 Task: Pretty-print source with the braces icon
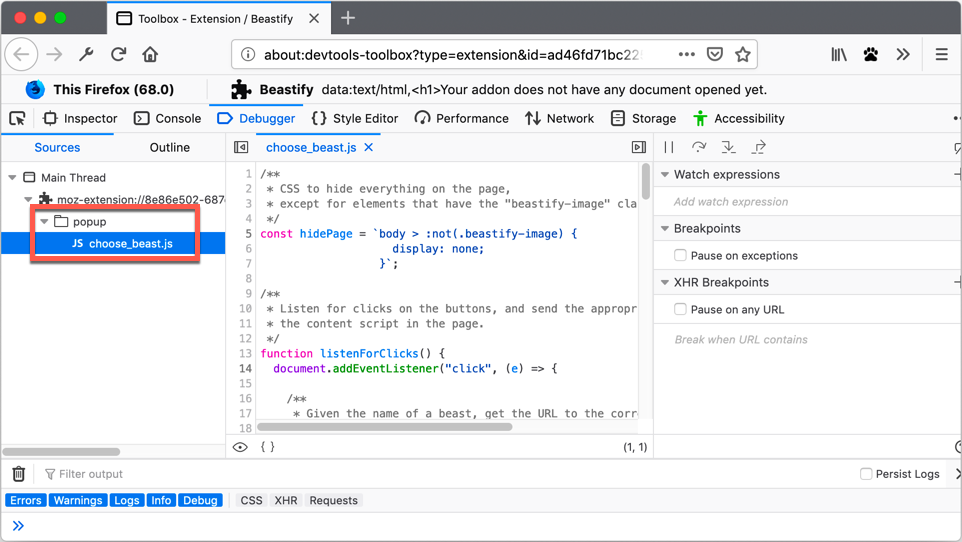267,447
